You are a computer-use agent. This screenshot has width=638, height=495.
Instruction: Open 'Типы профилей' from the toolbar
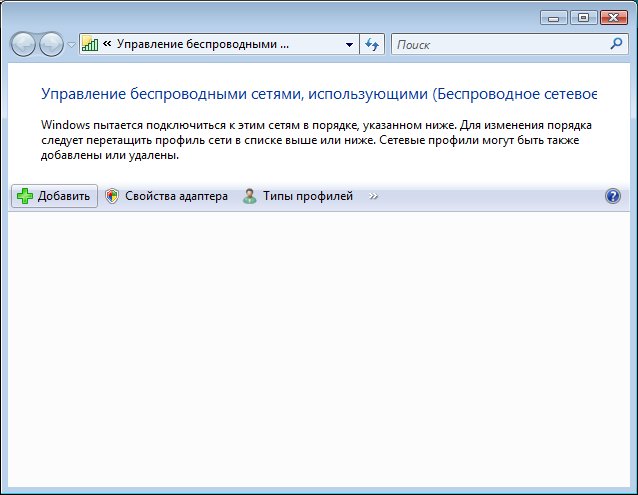298,196
